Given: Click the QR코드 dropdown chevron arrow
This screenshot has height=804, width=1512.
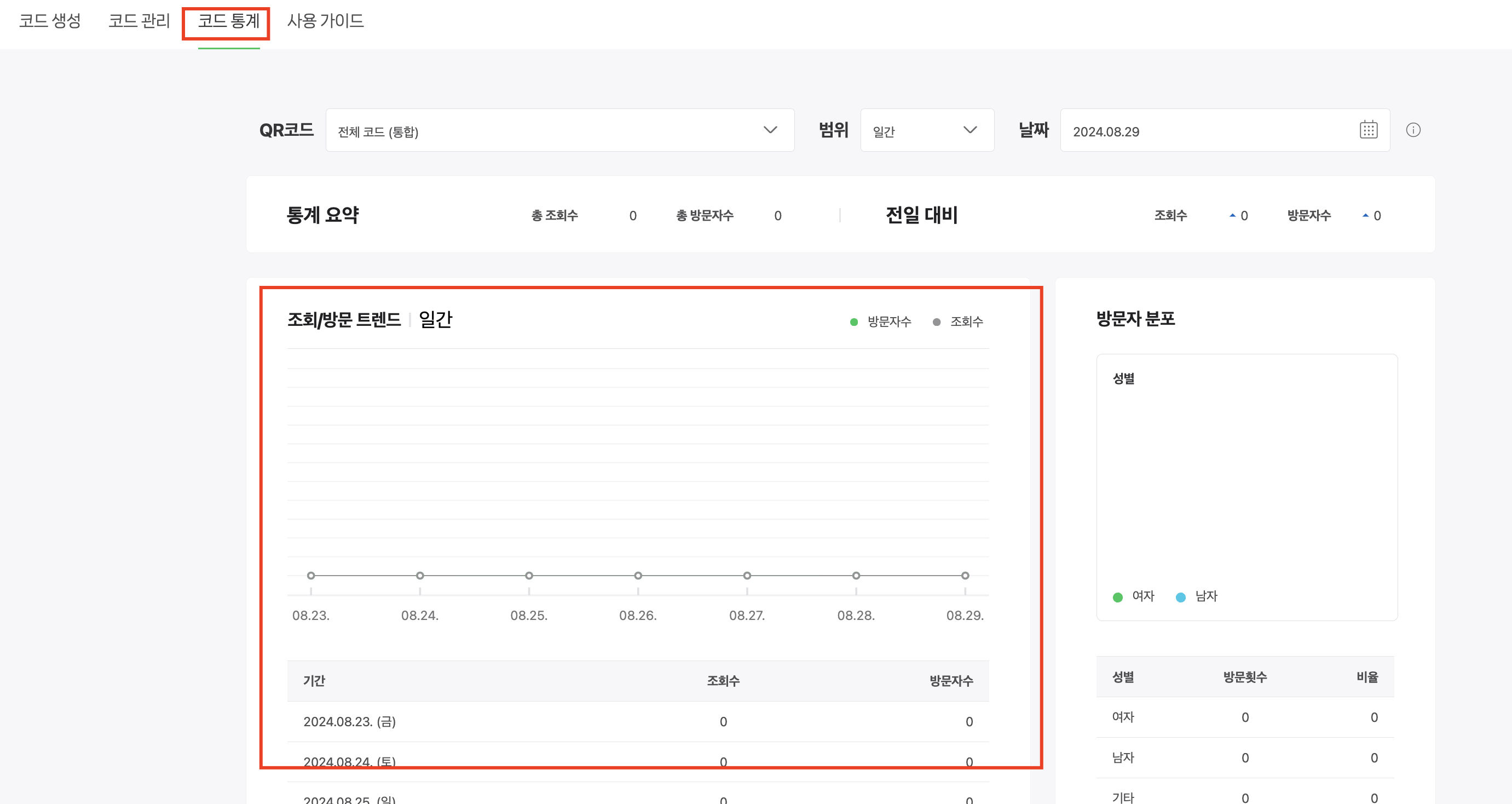Looking at the screenshot, I should point(770,130).
